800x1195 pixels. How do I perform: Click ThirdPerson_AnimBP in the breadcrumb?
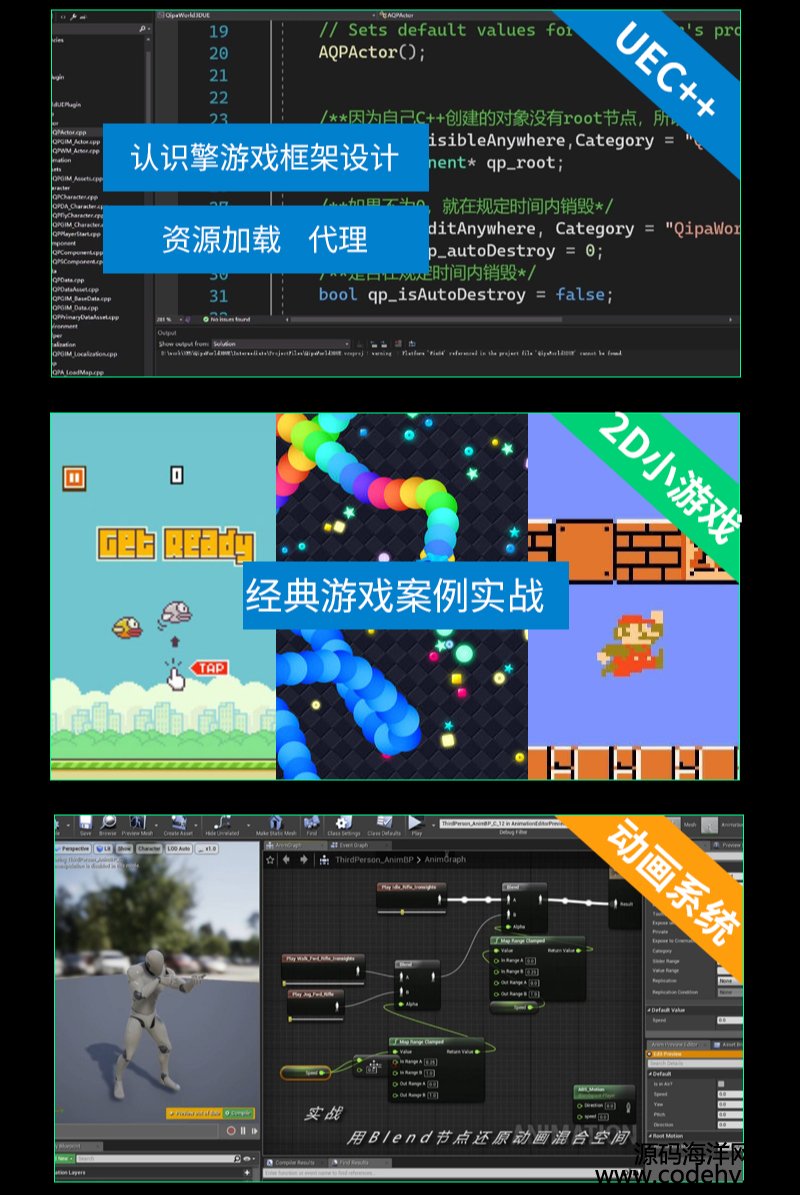373,860
